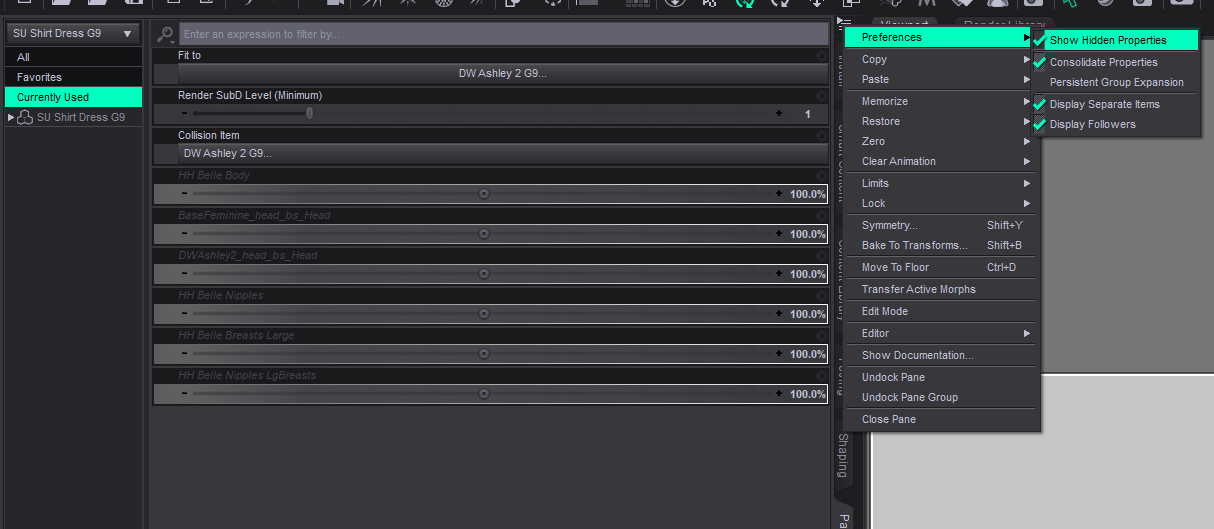Viewport: 1214px width, 529px height.
Task: Click the Render SubD Level value 1
Action: click(x=808, y=114)
